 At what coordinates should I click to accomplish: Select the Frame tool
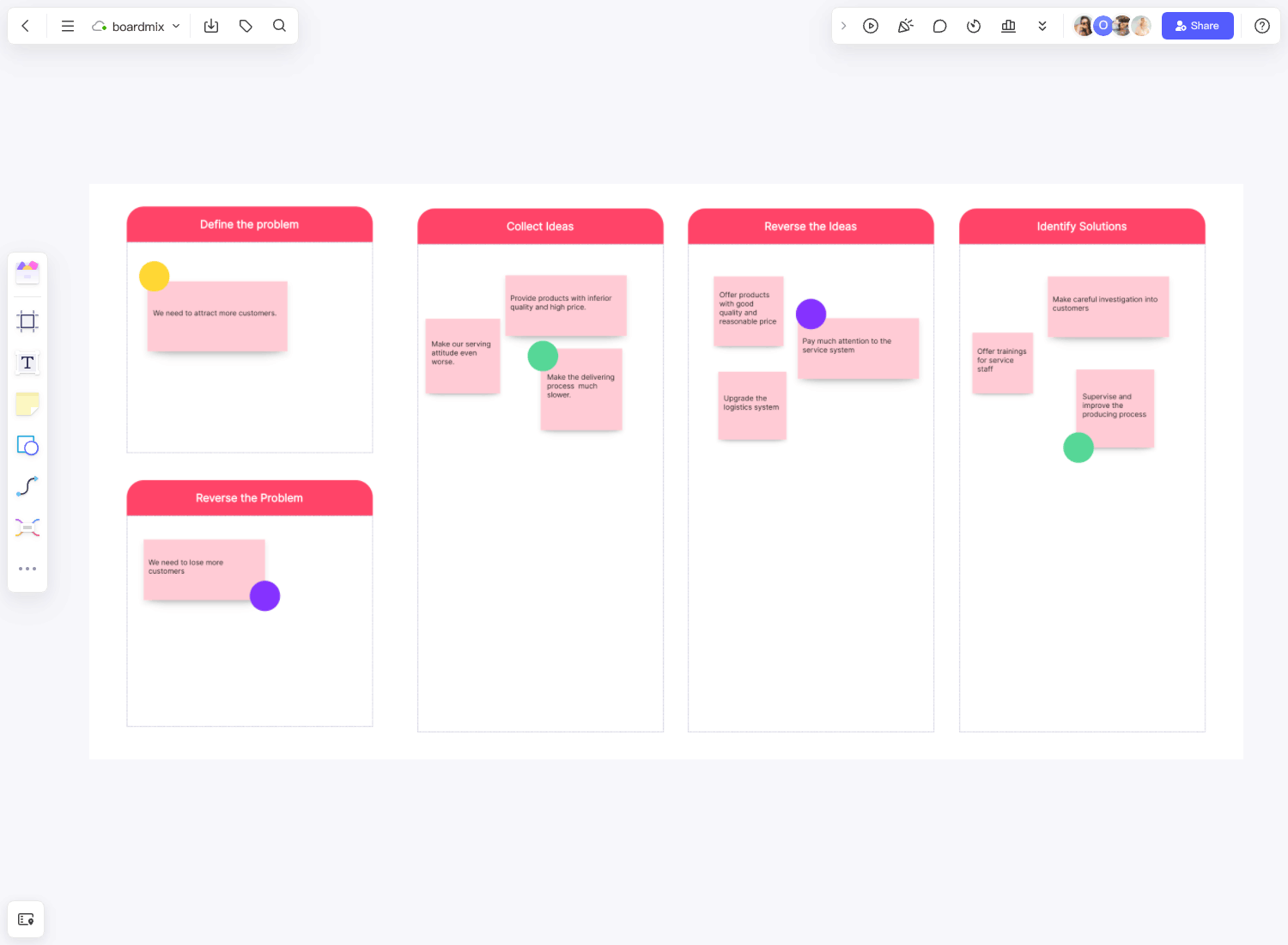click(27, 322)
